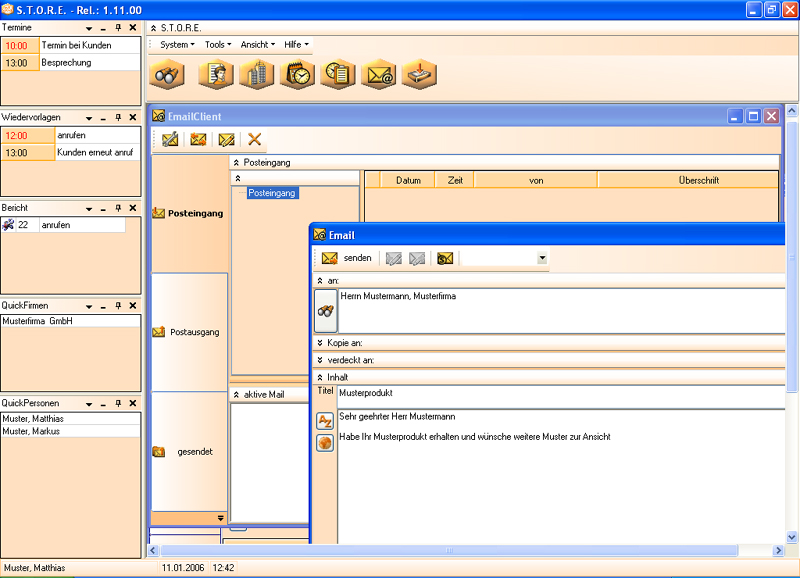Click the senden button label
Image resolution: width=800 pixels, height=578 pixels.
click(357, 258)
